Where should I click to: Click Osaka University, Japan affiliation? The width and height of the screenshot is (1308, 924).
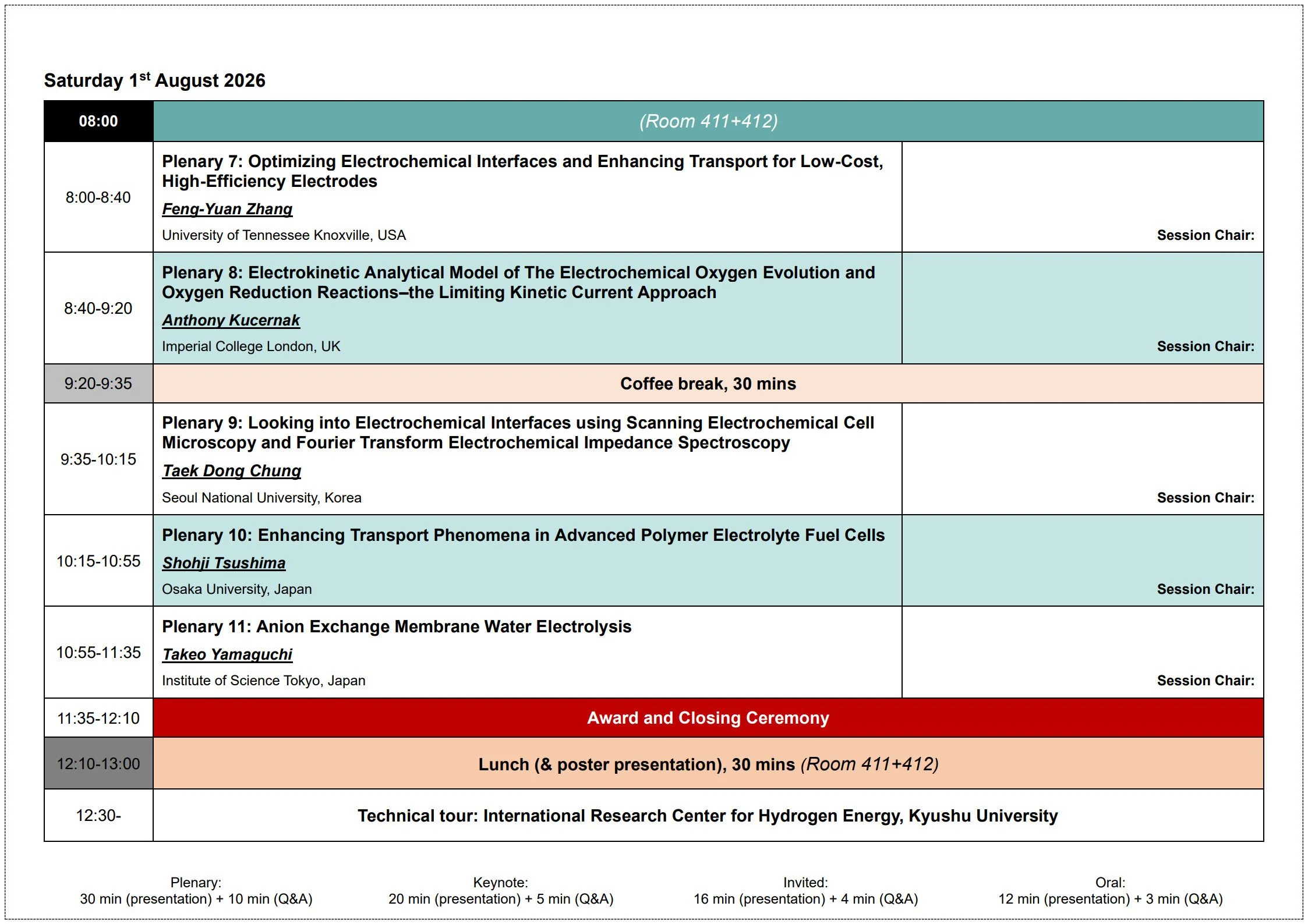236,589
